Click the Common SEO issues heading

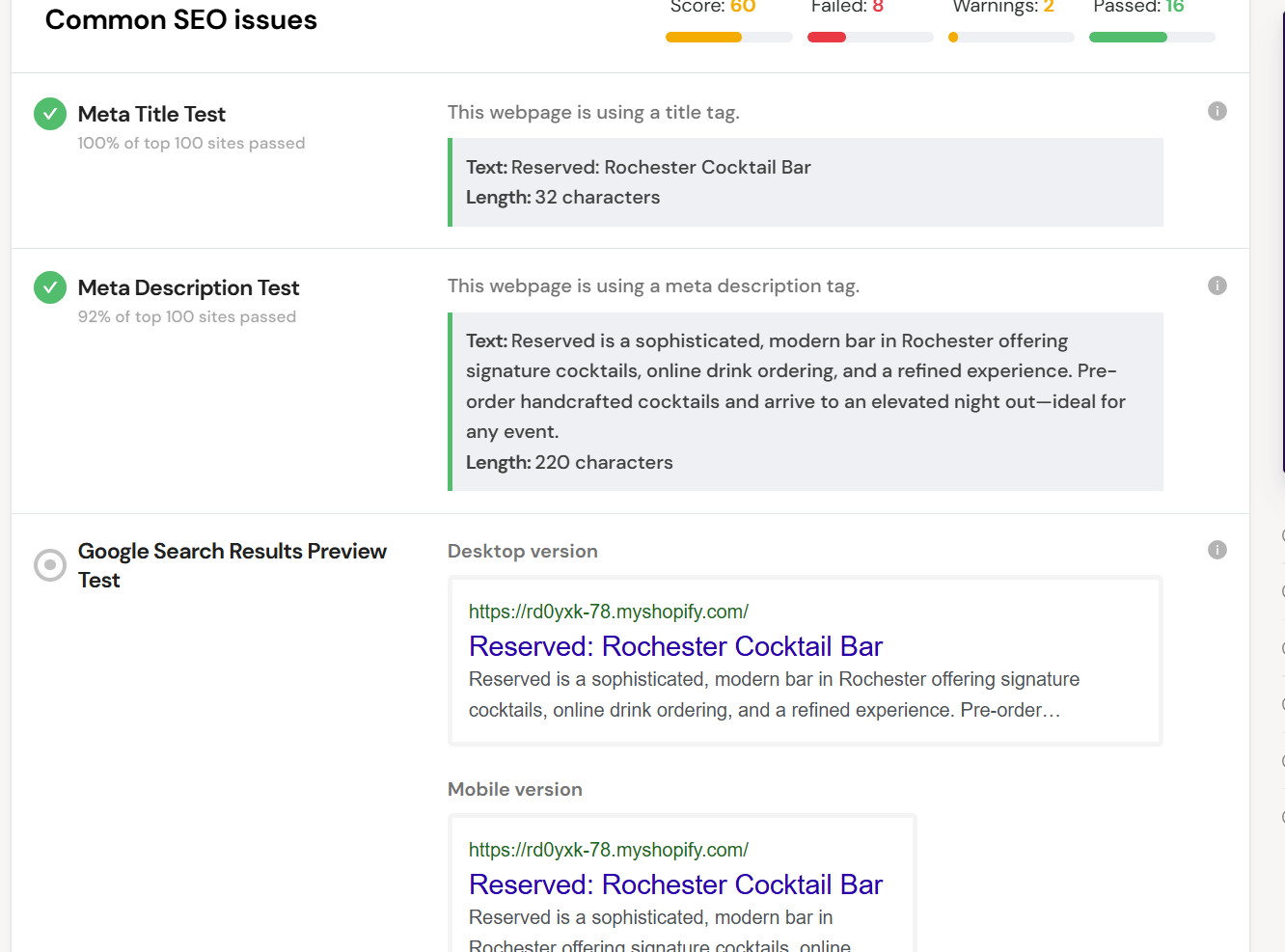tap(181, 19)
